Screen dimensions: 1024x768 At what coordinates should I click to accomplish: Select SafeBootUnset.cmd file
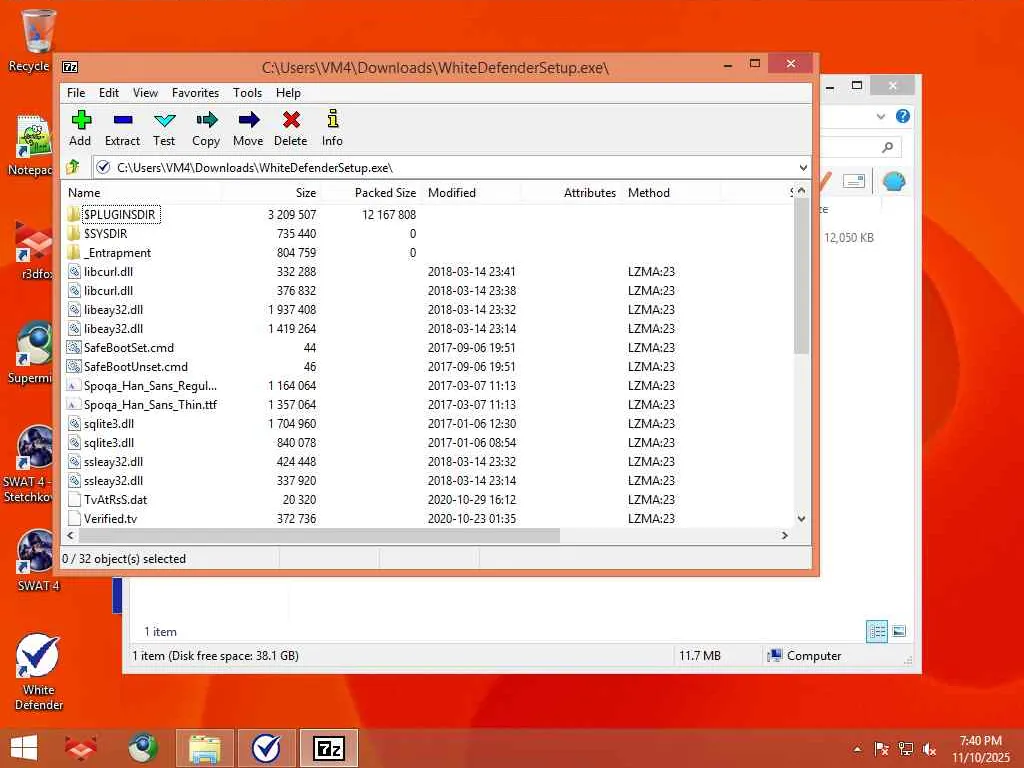pos(135,366)
